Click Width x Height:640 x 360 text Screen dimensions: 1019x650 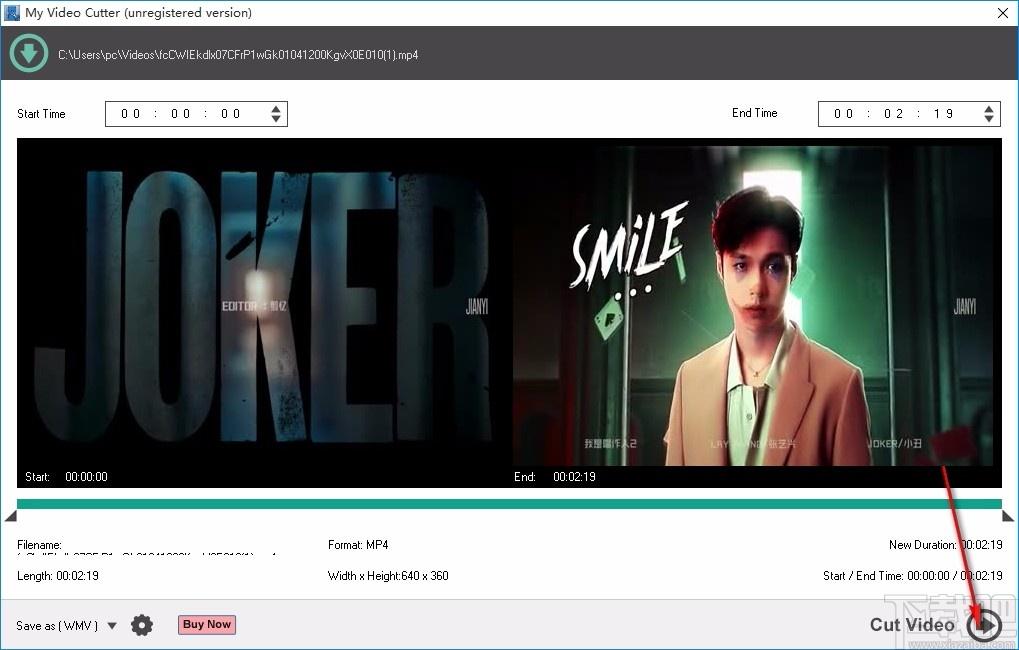388,575
